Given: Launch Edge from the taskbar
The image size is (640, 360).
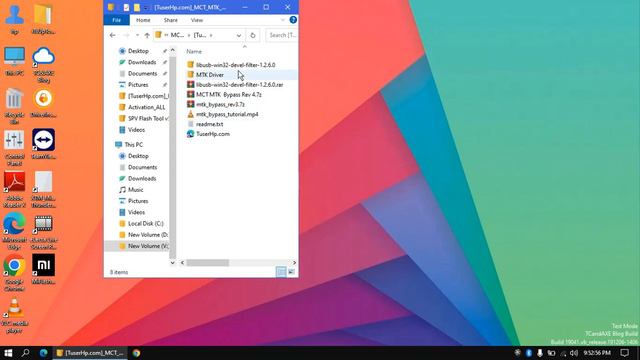Looking at the screenshot, I should (x=43, y=353).
